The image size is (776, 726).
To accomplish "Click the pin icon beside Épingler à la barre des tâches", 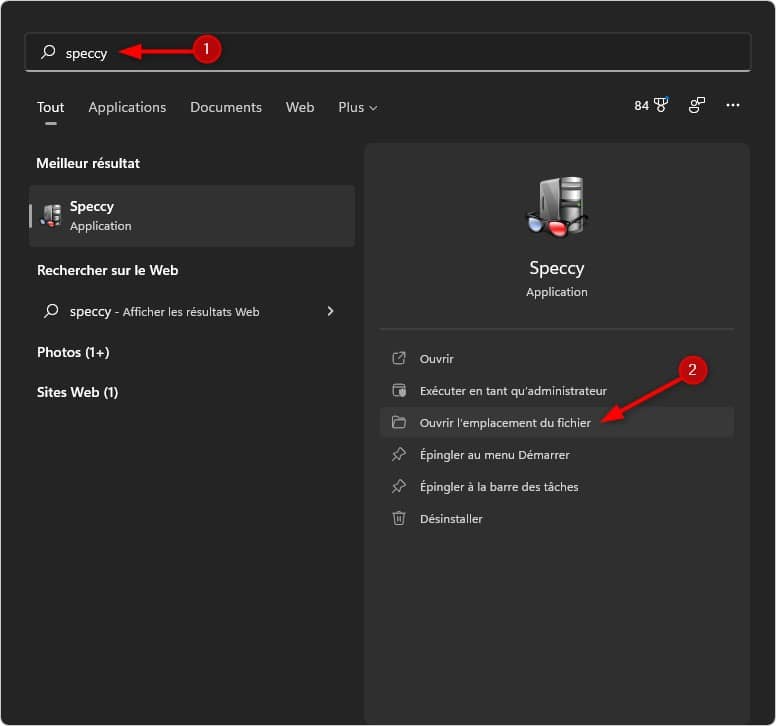I will click(399, 486).
